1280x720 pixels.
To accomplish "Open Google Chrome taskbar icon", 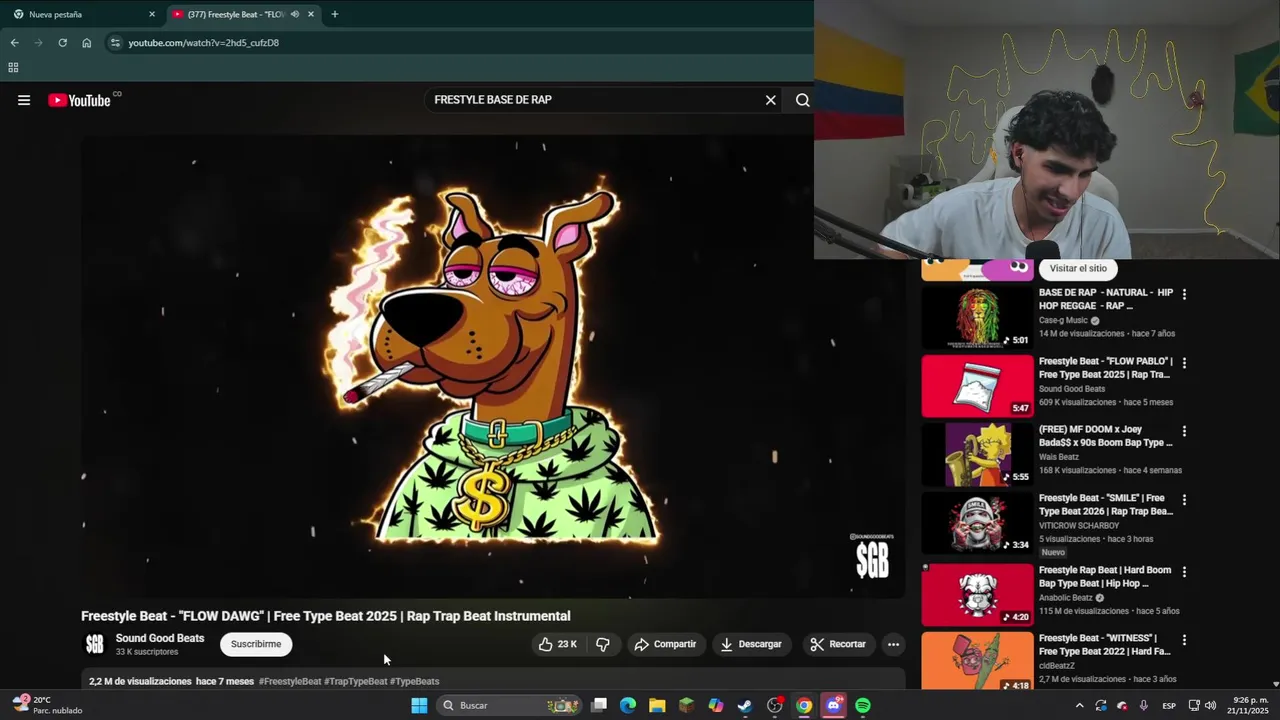I will [x=804, y=706].
